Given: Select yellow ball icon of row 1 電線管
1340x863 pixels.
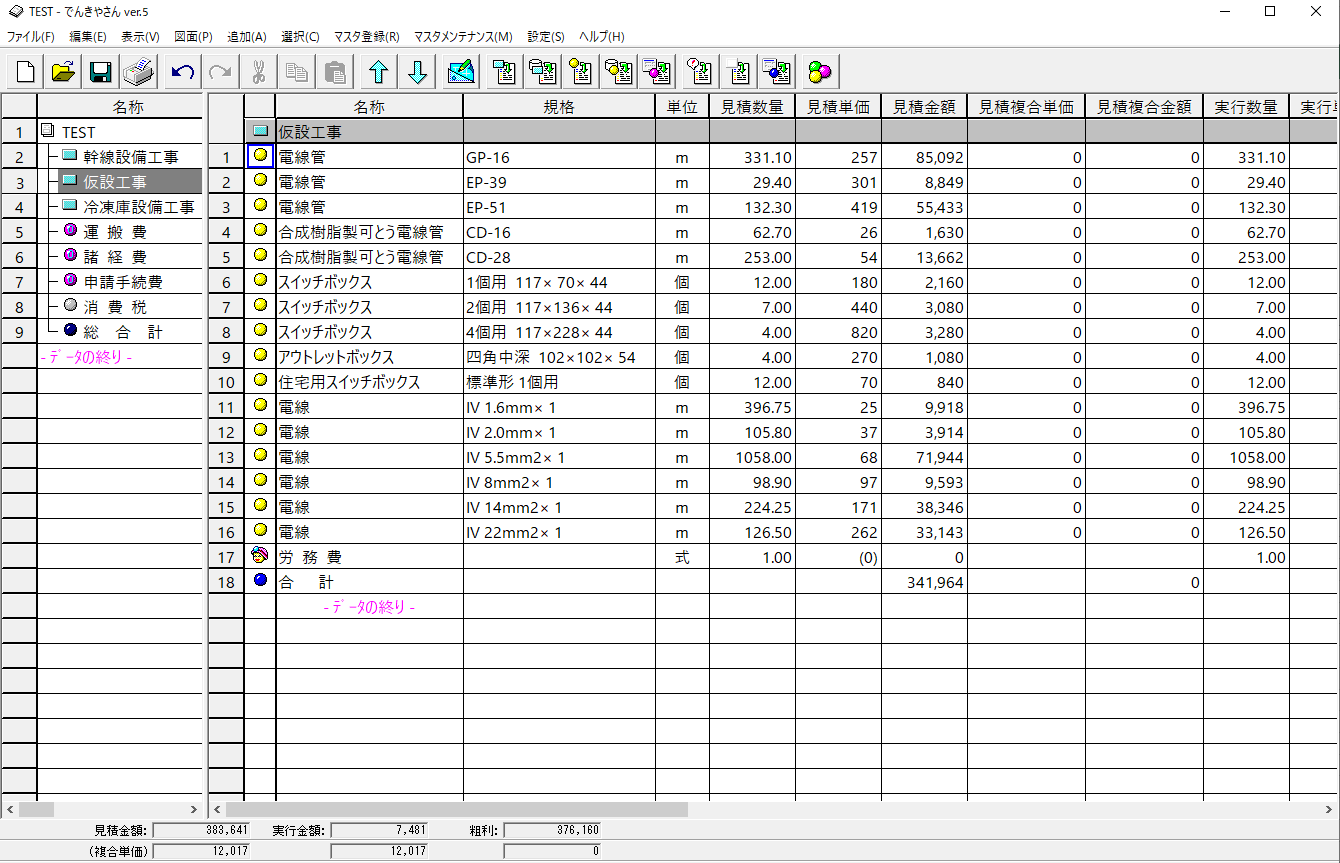Looking at the screenshot, I should [x=260, y=156].
